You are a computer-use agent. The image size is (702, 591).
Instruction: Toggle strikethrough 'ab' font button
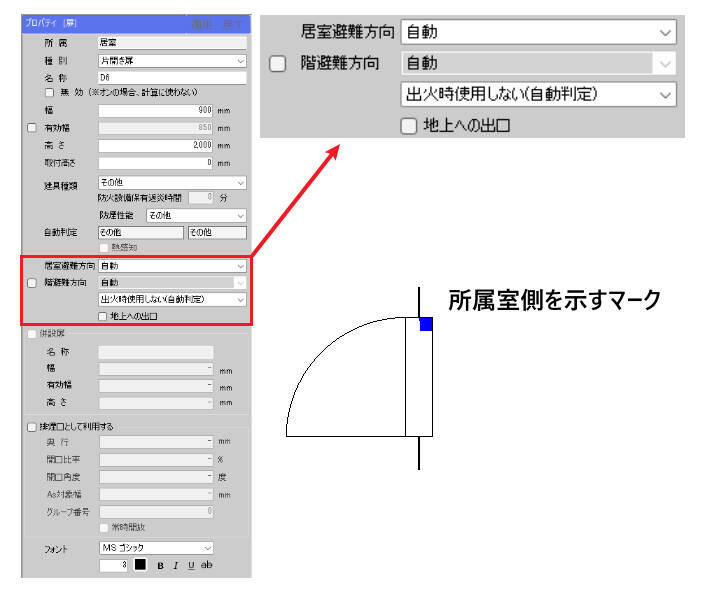click(206, 565)
